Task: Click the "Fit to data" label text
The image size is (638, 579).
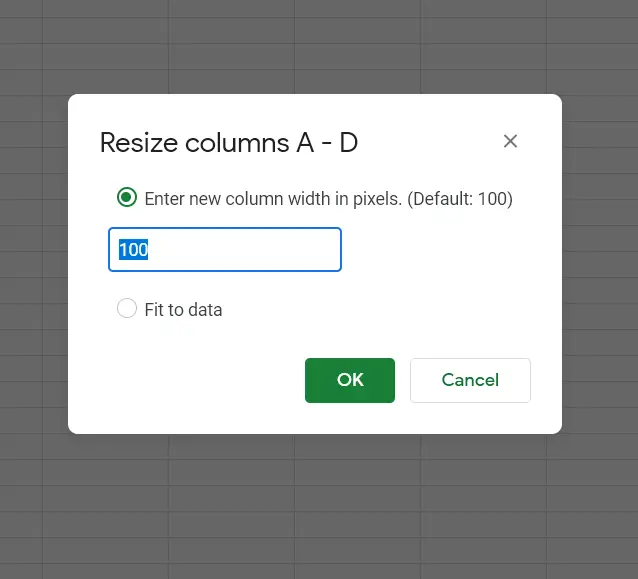Action: click(183, 310)
